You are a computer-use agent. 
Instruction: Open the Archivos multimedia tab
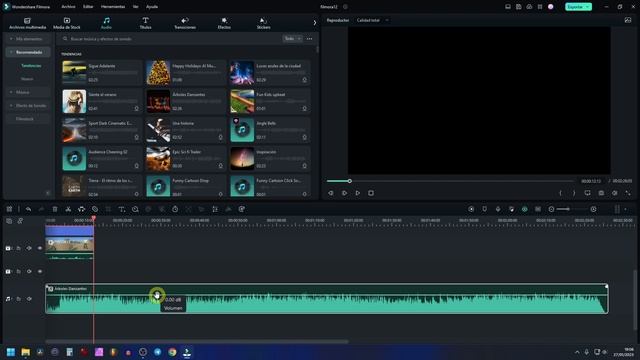tap(27, 23)
